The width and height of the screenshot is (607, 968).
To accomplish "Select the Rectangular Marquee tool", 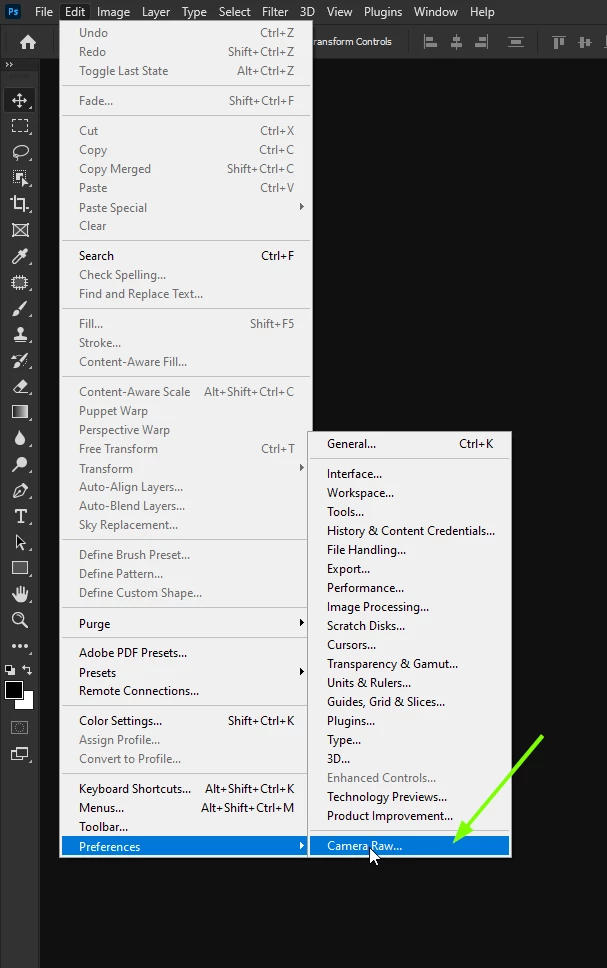I will [x=20, y=126].
